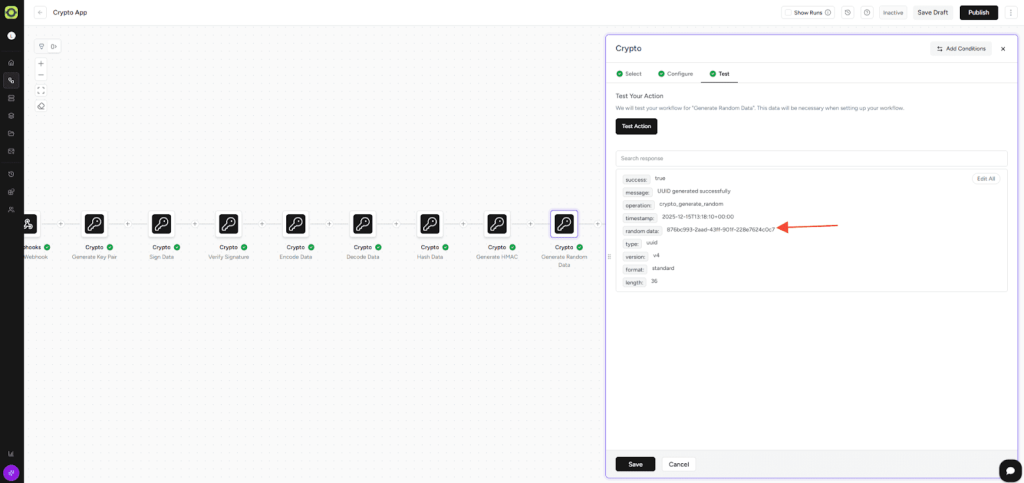Fit workflow to screen with fullscreen icon

tap(41, 90)
